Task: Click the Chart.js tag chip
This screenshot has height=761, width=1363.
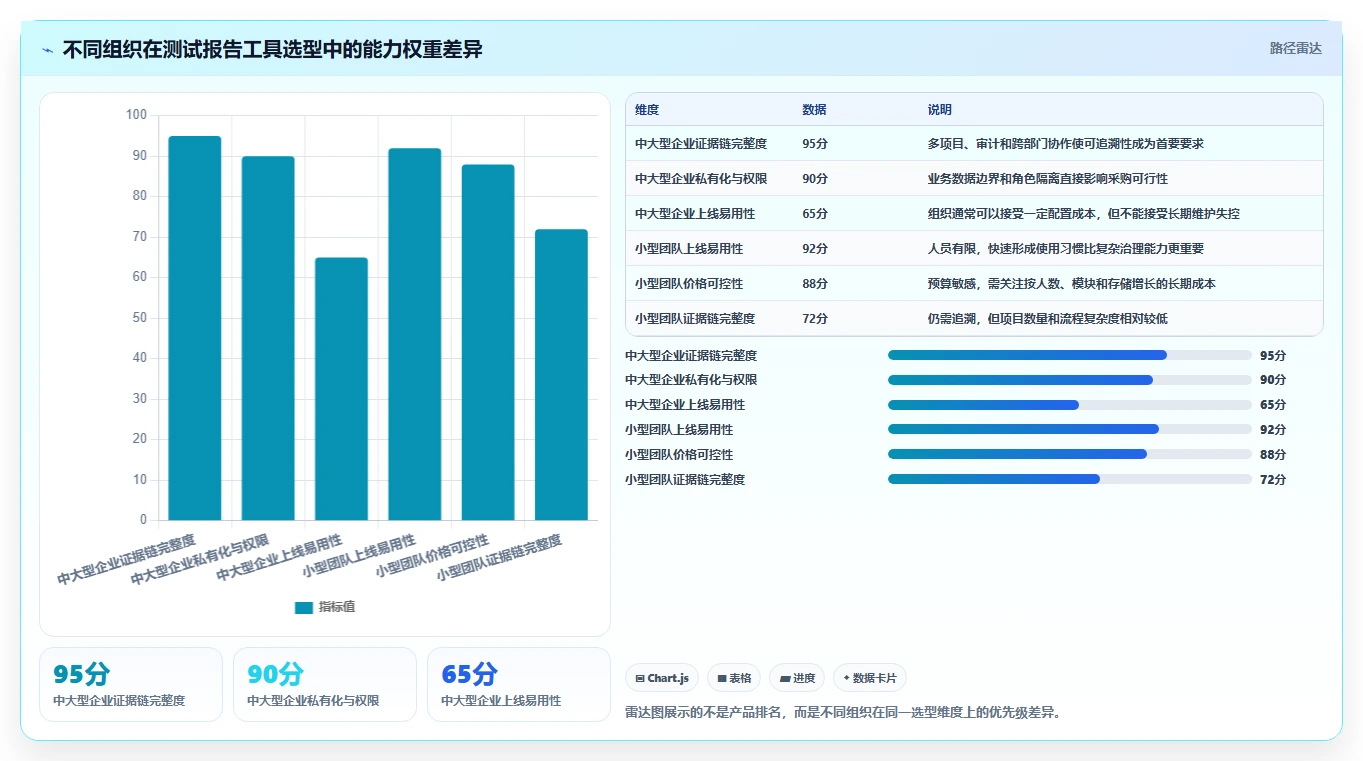Action: (x=662, y=678)
